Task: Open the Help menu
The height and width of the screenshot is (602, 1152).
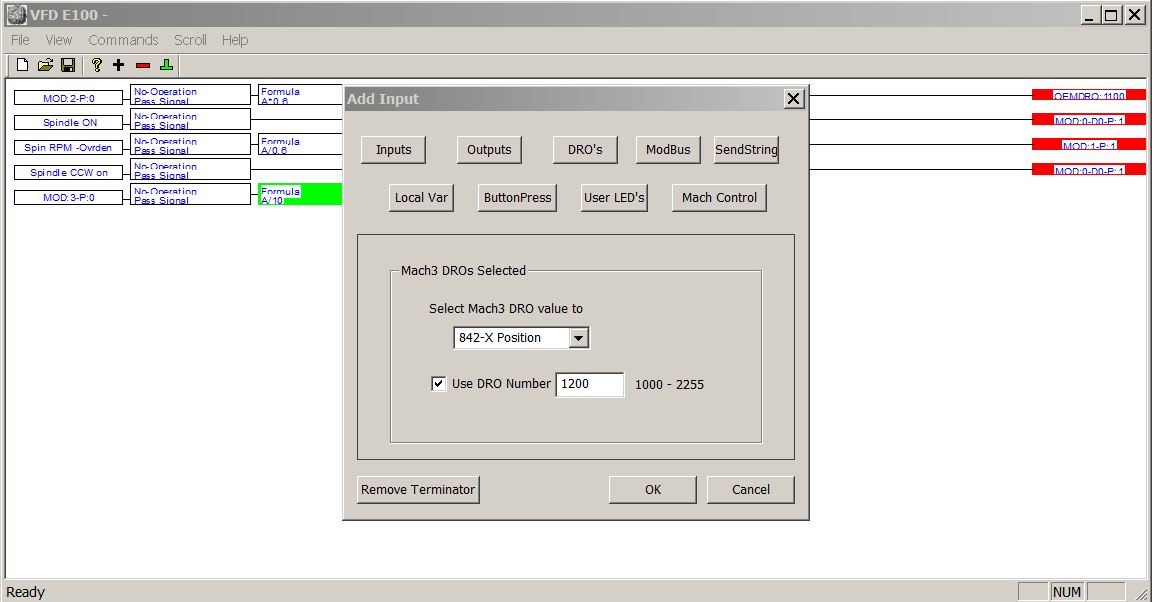Action: [235, 40]
